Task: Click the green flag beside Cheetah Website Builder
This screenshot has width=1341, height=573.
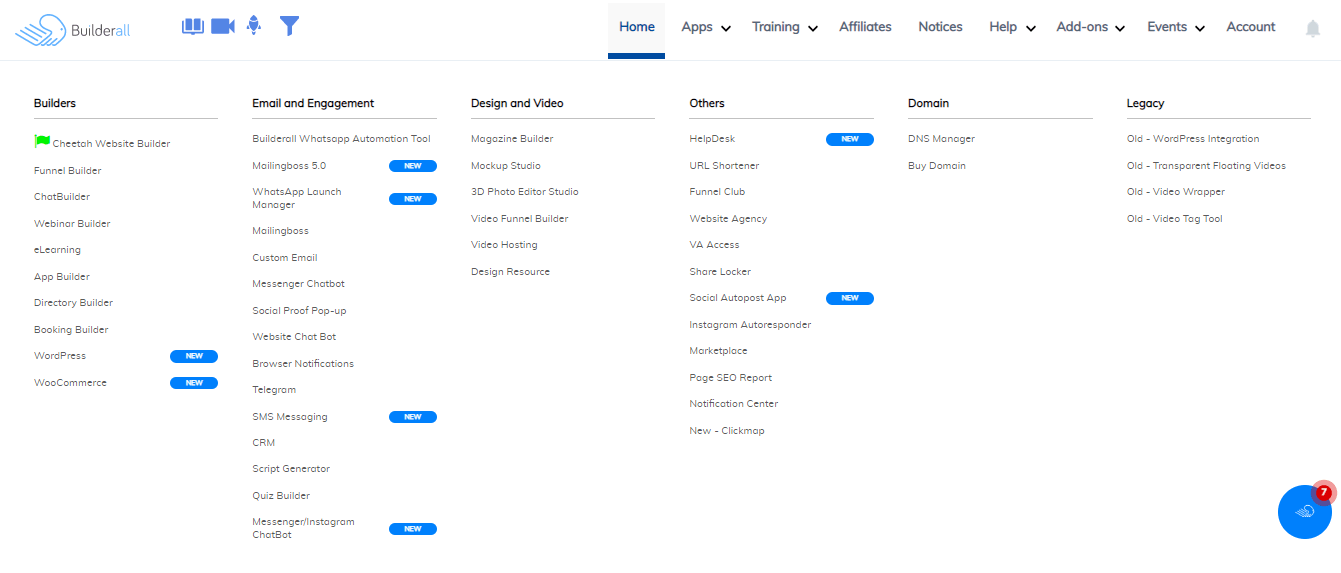Action: (42, 142)
